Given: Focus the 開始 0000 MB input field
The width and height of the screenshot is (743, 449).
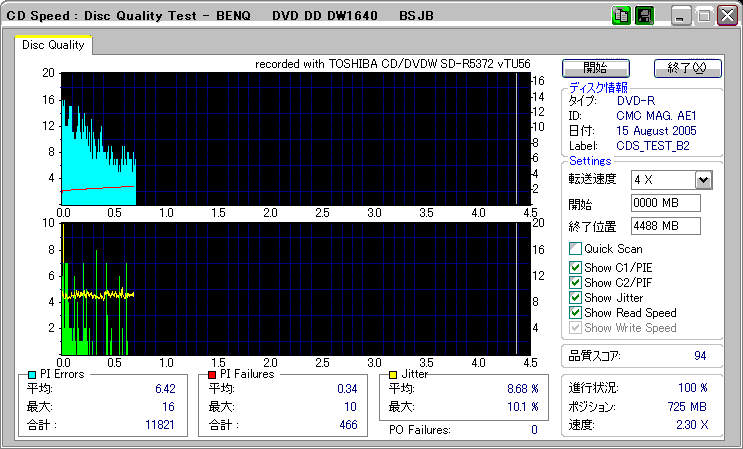Looking at the screenshot, I should coord(666,203).
